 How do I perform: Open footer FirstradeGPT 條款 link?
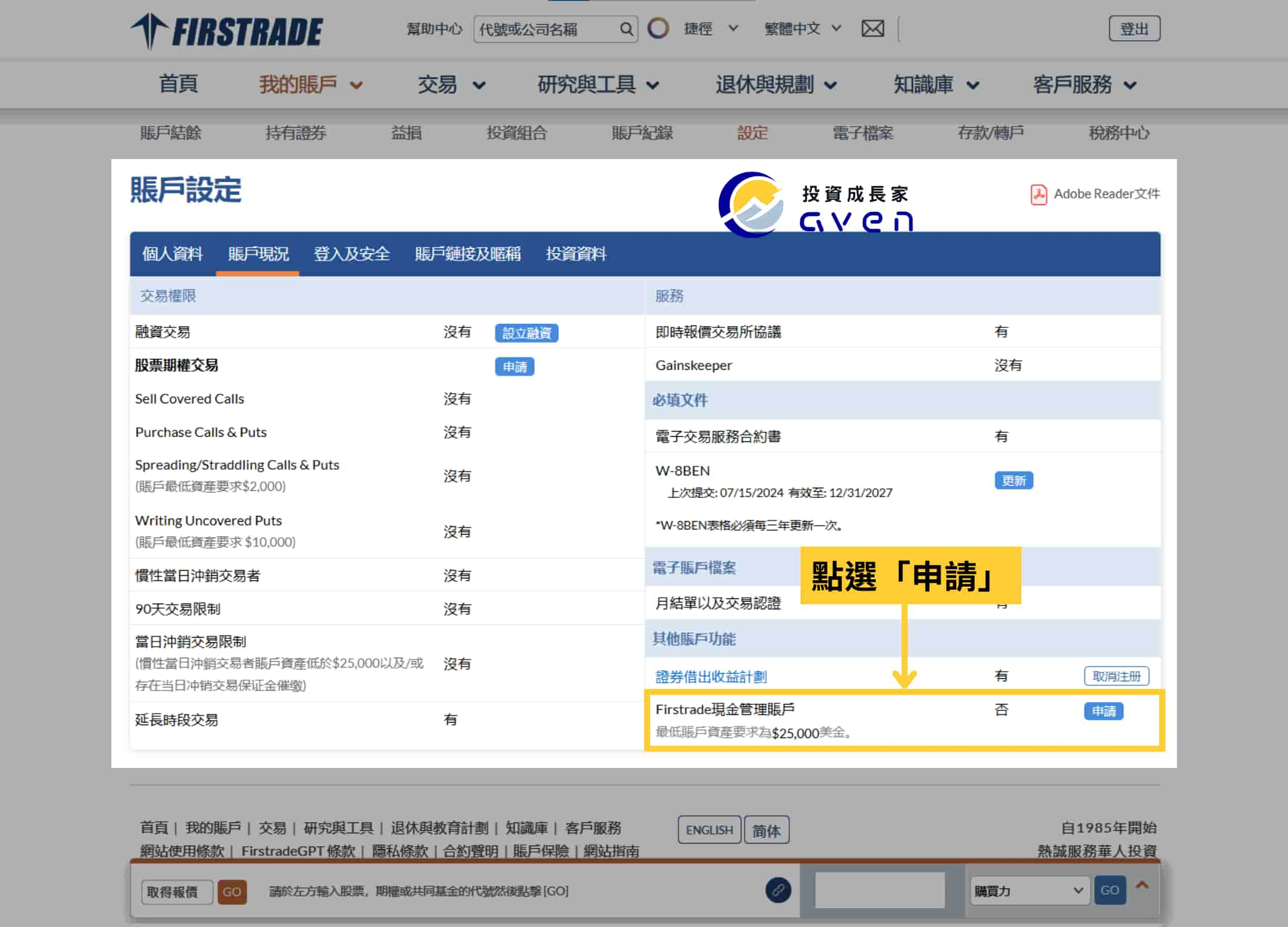point(298,851)
